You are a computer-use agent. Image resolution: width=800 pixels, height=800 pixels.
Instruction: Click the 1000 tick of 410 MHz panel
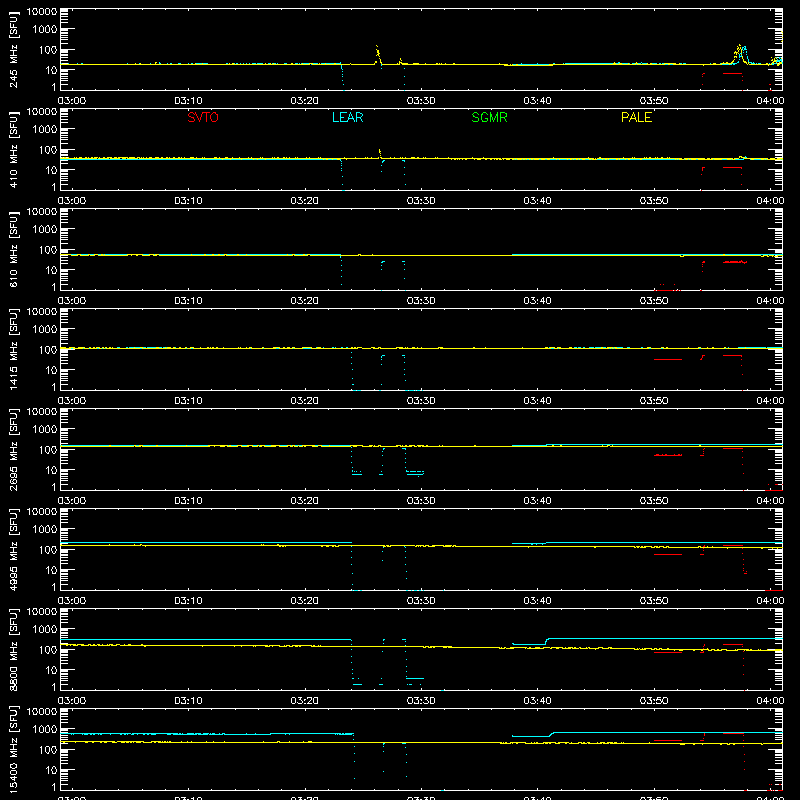[x=45, y=130]
